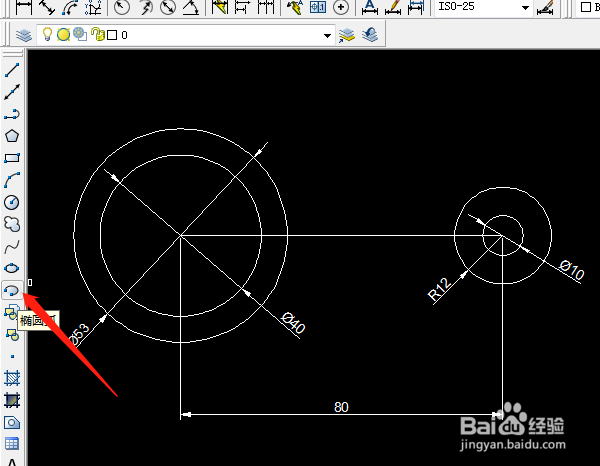Select the 80 linear dimension text

(x=341, y=407)
